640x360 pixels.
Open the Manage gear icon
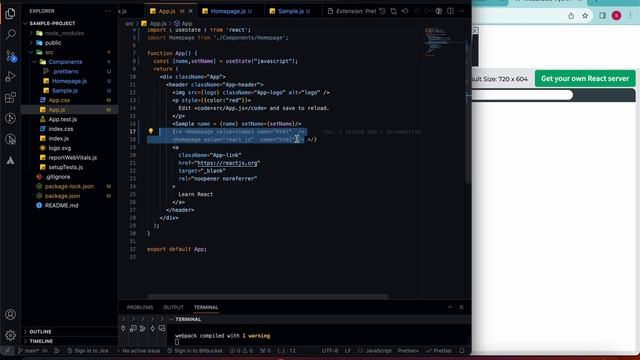point(11,335)
